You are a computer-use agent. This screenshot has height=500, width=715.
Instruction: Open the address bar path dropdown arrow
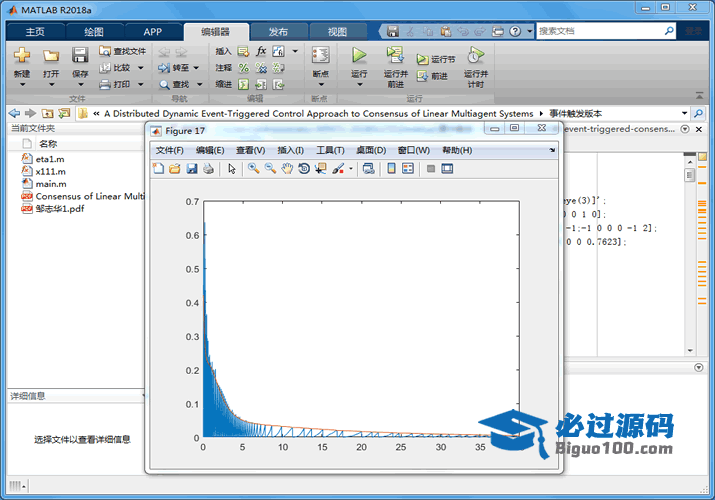684,113
